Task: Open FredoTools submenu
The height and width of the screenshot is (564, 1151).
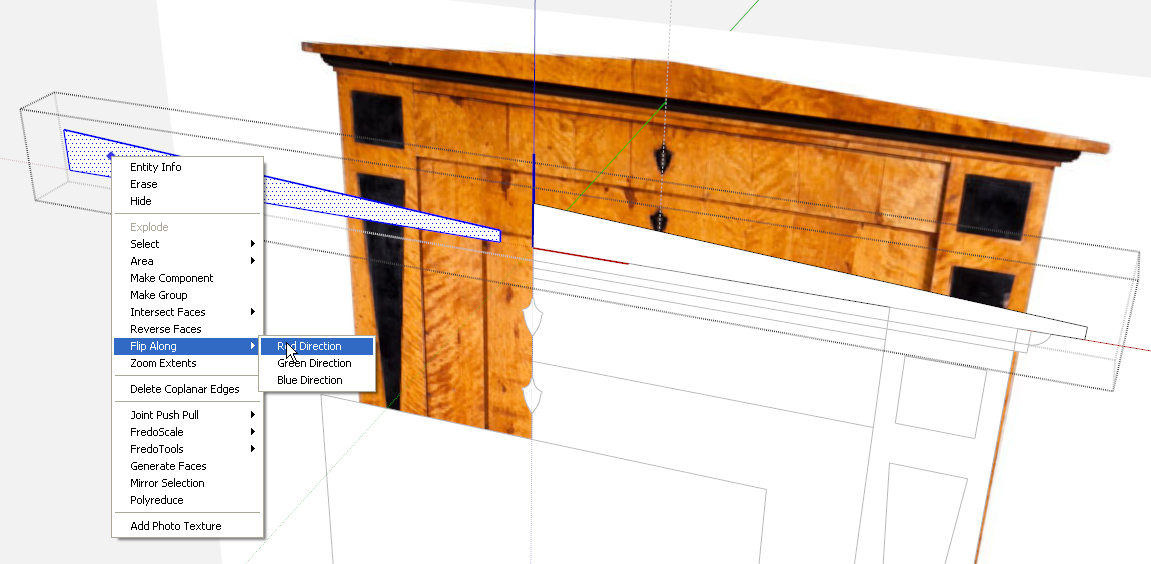Action: 187,449
